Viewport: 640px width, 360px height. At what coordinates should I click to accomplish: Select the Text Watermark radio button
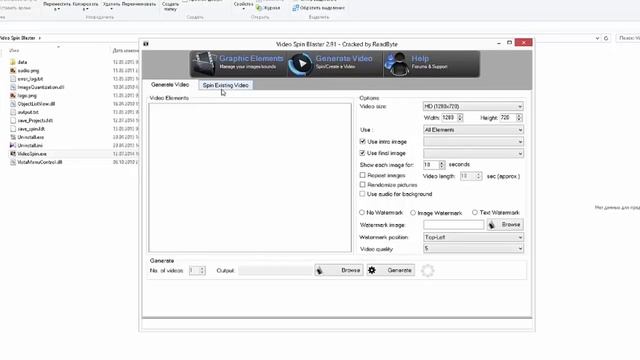(x=475, y=212)
